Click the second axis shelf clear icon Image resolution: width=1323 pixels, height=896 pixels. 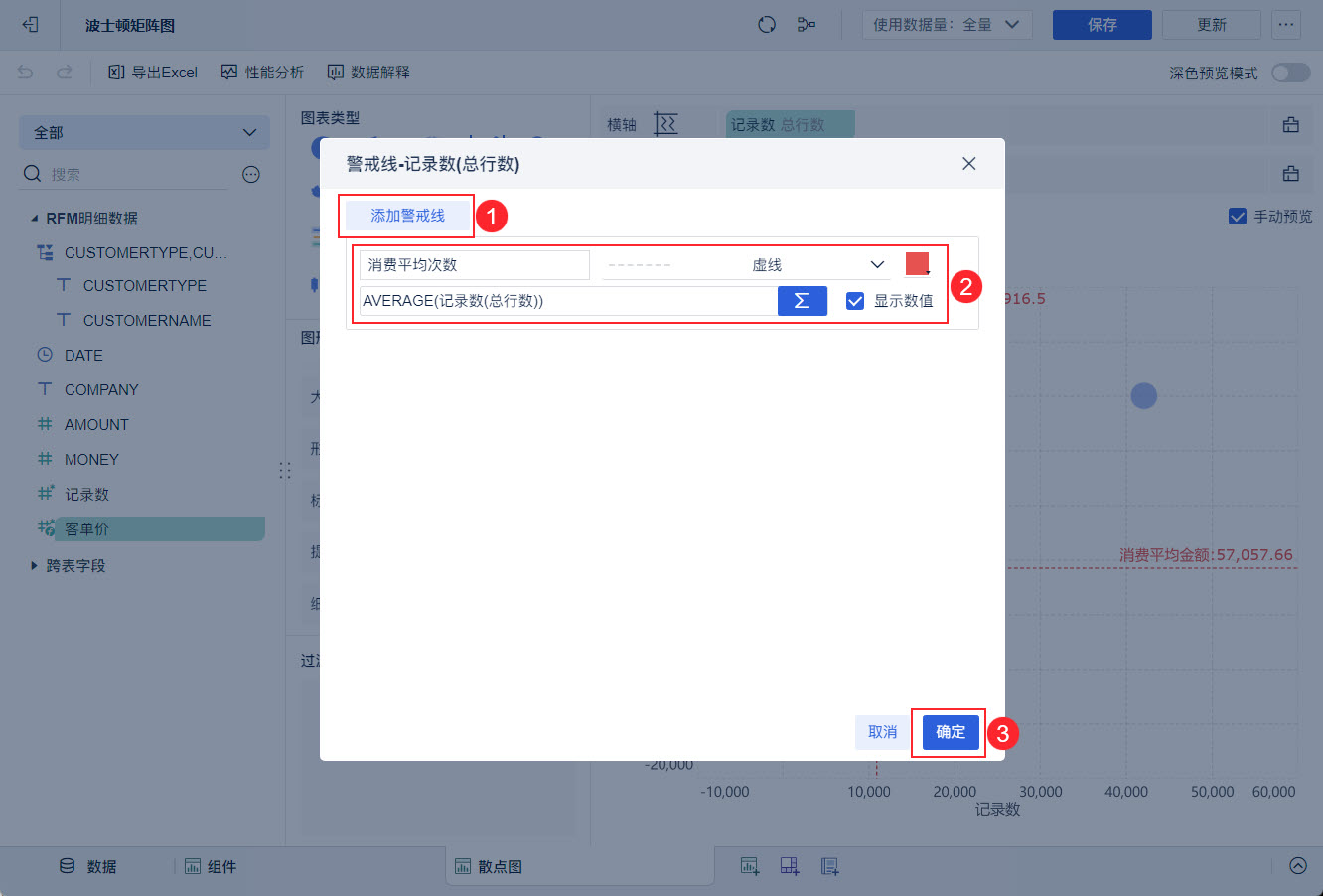click(x=1291, y=174)
